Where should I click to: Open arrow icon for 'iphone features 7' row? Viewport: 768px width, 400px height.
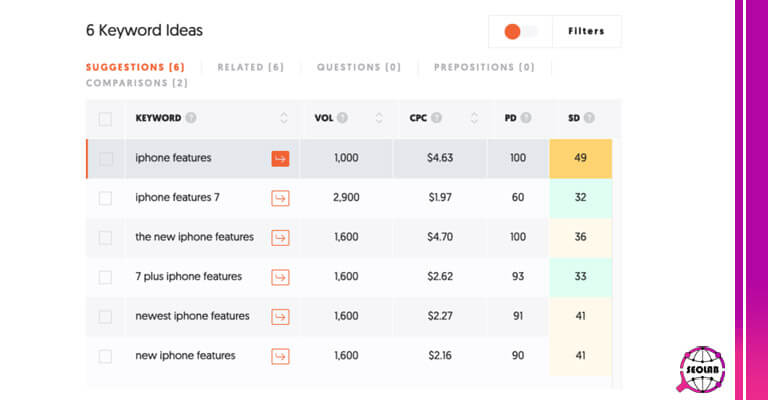tap(280, 198)
